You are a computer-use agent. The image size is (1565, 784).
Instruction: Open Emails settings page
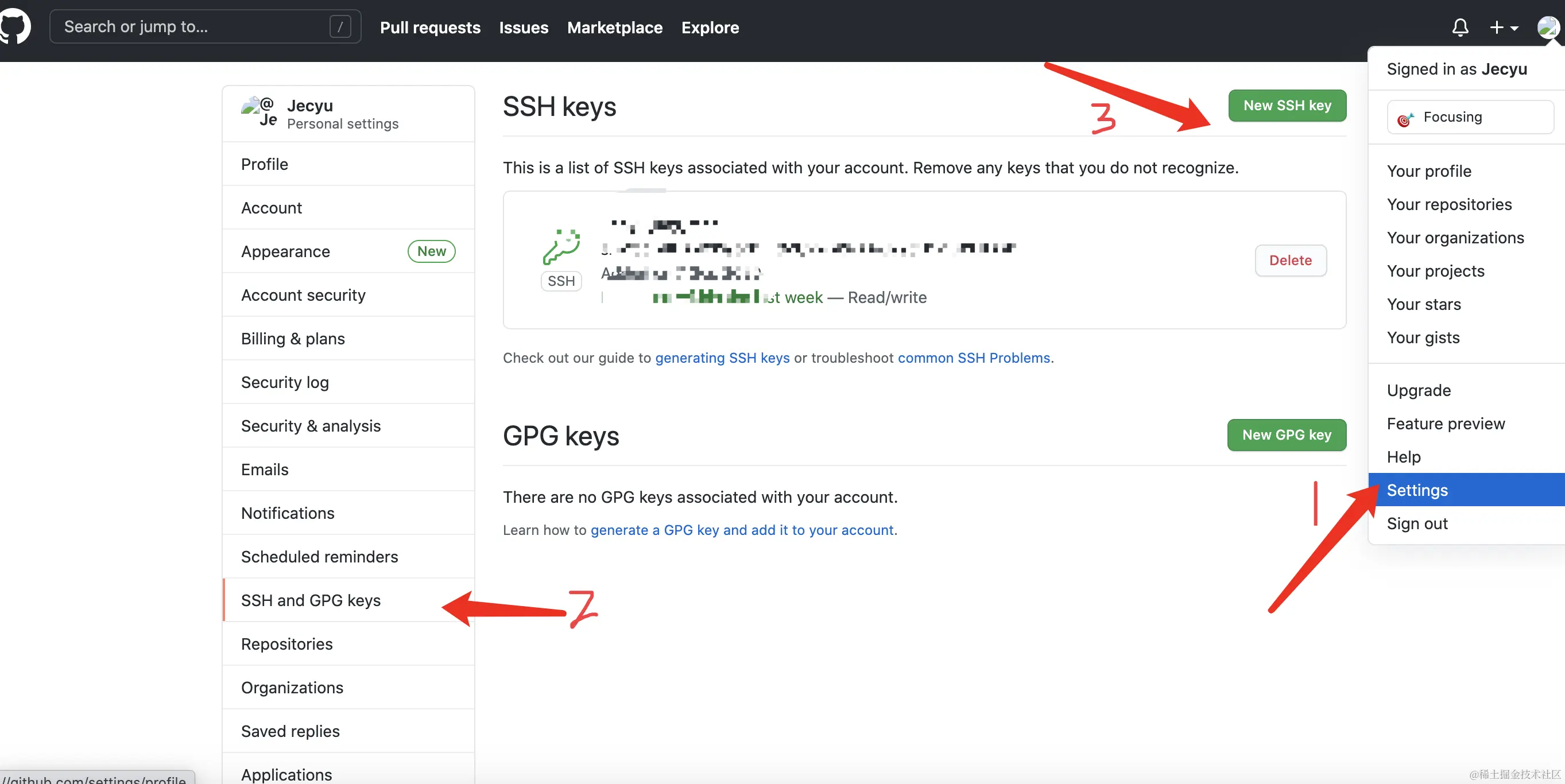click(x=348, y=469)
